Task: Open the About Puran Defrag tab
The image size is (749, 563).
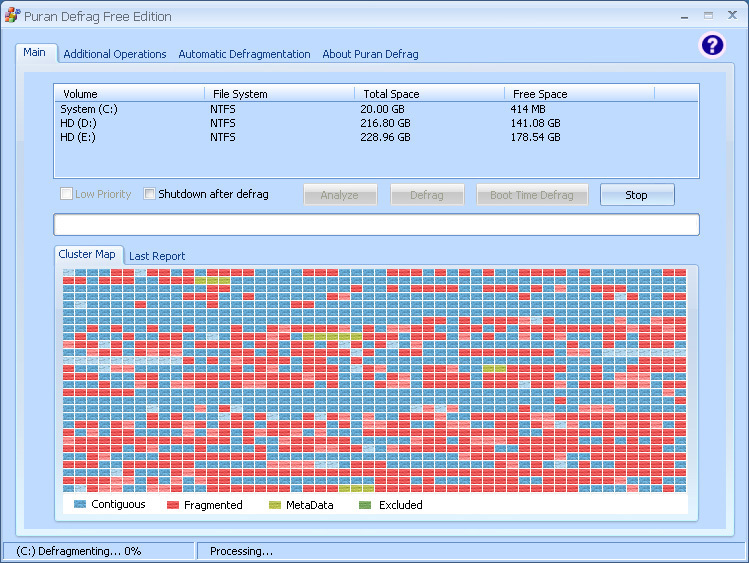Action: coord(370,54)
